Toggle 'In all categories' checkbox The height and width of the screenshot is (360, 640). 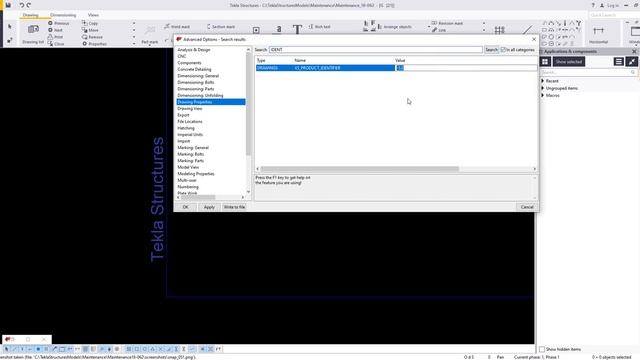point(503,50)
